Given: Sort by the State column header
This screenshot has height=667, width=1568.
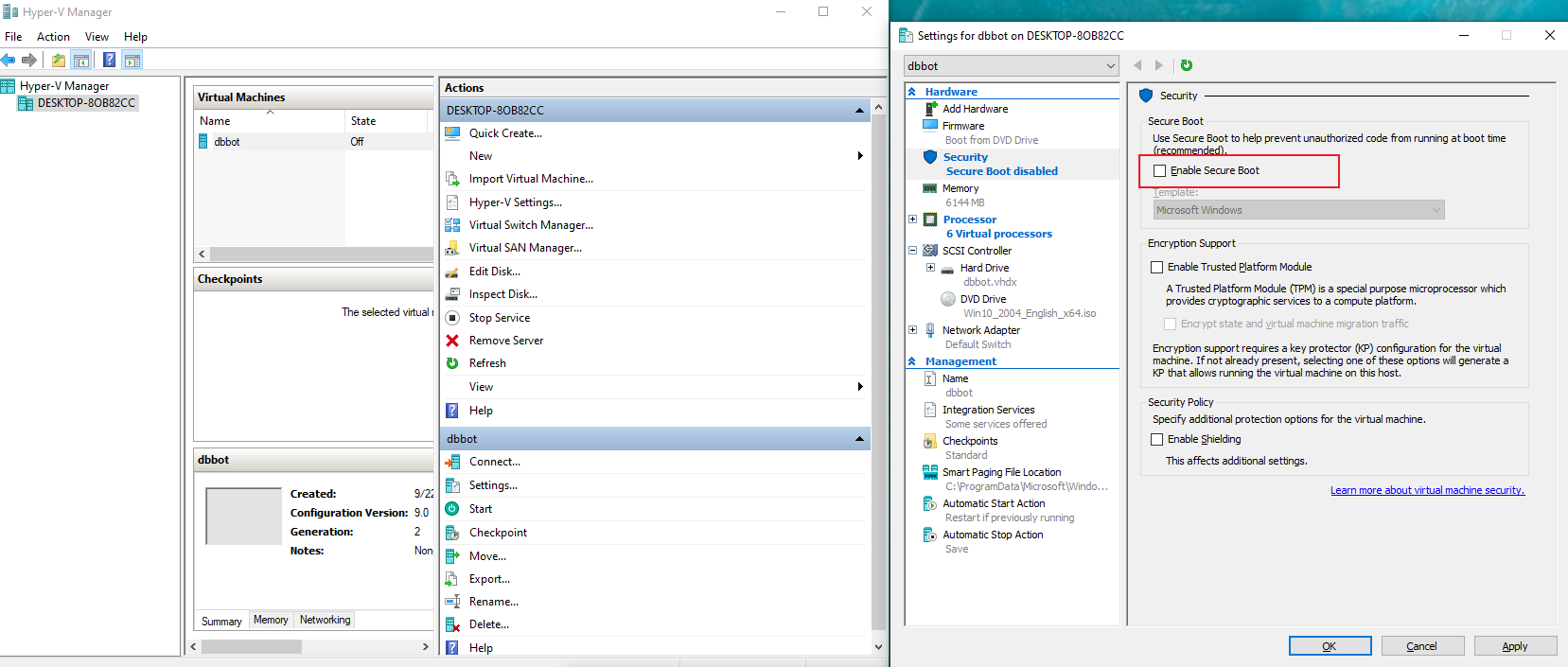Looking at the screenshot, I should tap(388, 121).
